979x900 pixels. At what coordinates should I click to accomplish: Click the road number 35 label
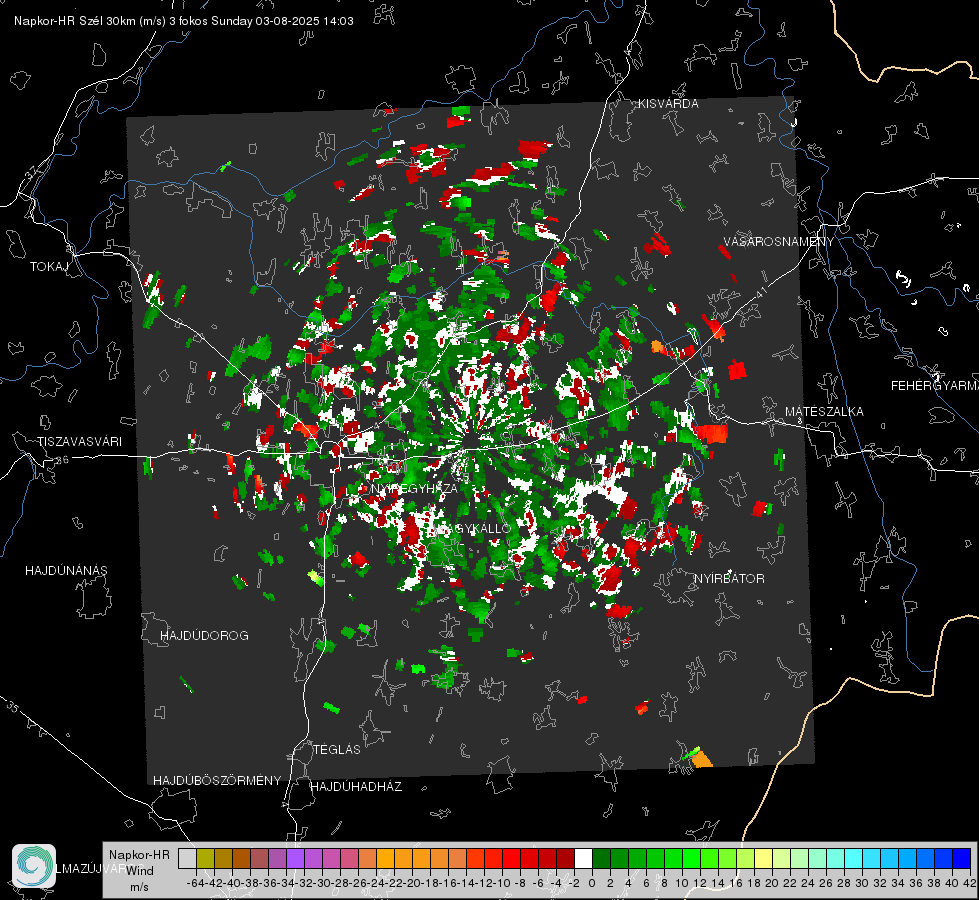[13, 707]
